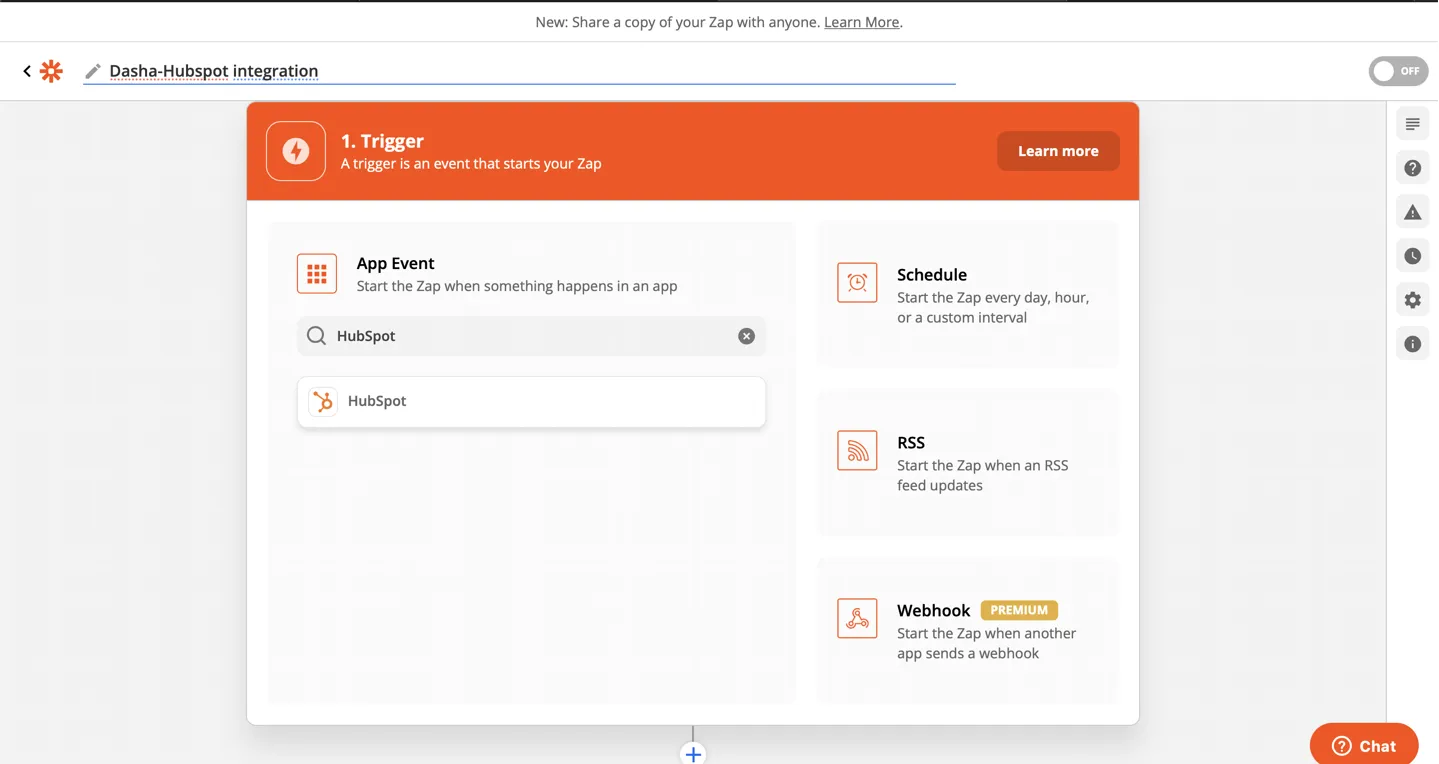Select the Schedule alarm clock icon
This screenshot has height=764, width=1439.
pos(857,283)
